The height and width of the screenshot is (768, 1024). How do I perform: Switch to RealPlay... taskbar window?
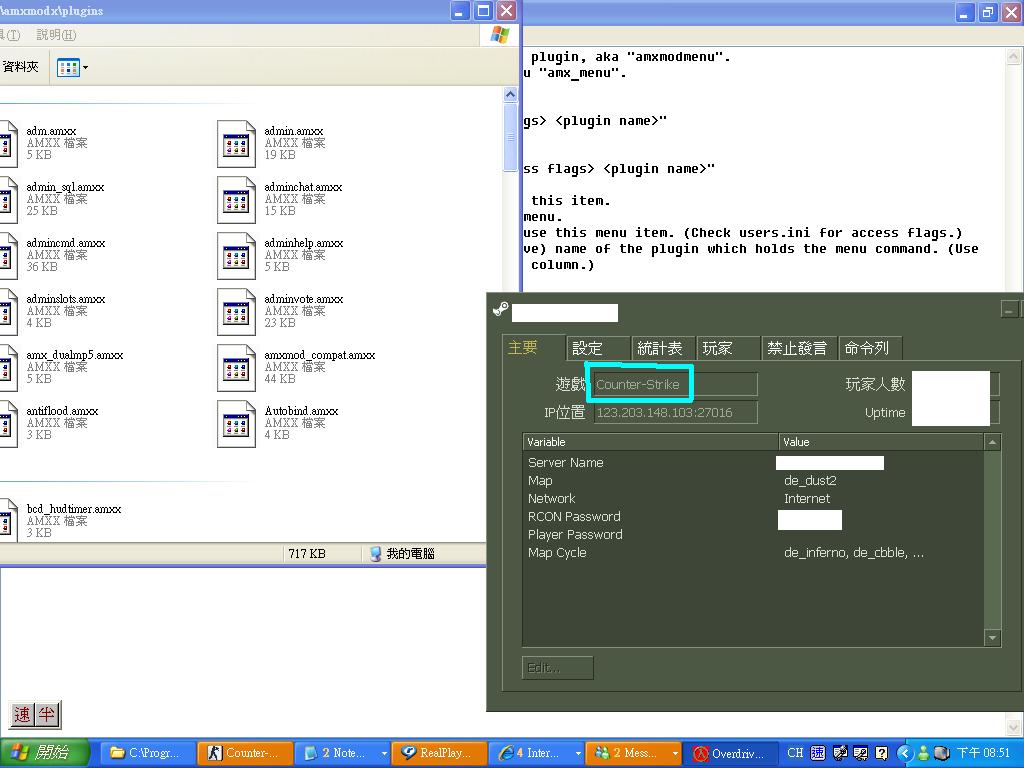pyautogui.click(x=440, y=754)
